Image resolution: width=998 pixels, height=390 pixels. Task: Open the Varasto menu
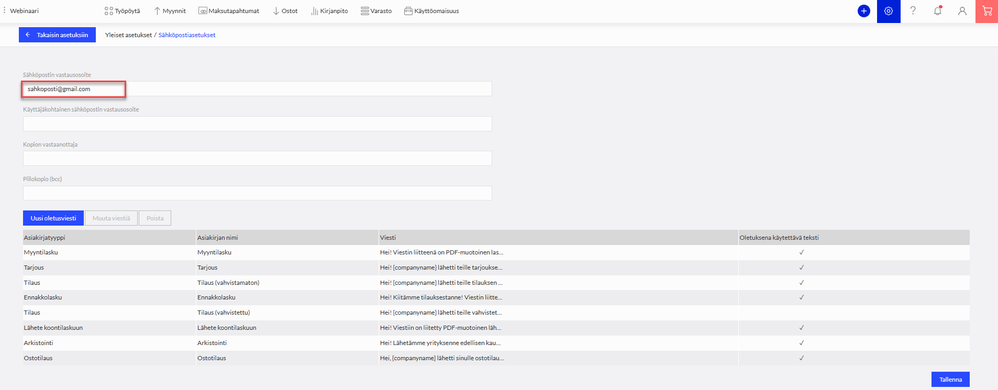coord(376,11)
